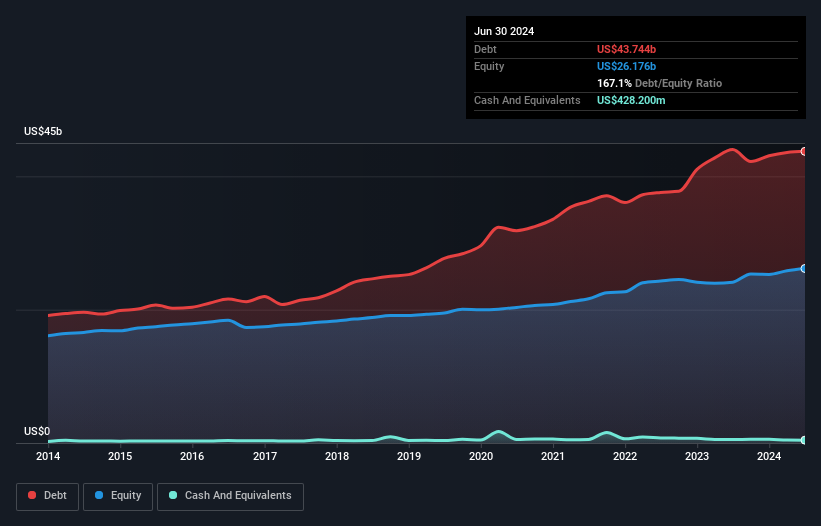Viewport: 821px width, 526px height.
Task: Click the red Debt legend dot
Action: coord(32,495)
